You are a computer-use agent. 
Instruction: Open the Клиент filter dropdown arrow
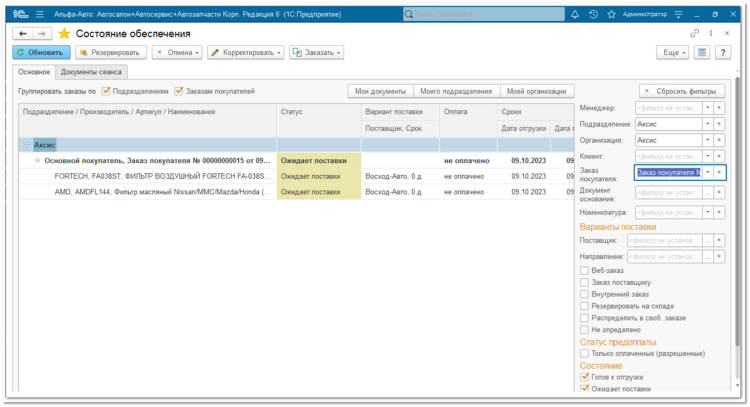tap(708, 156)
